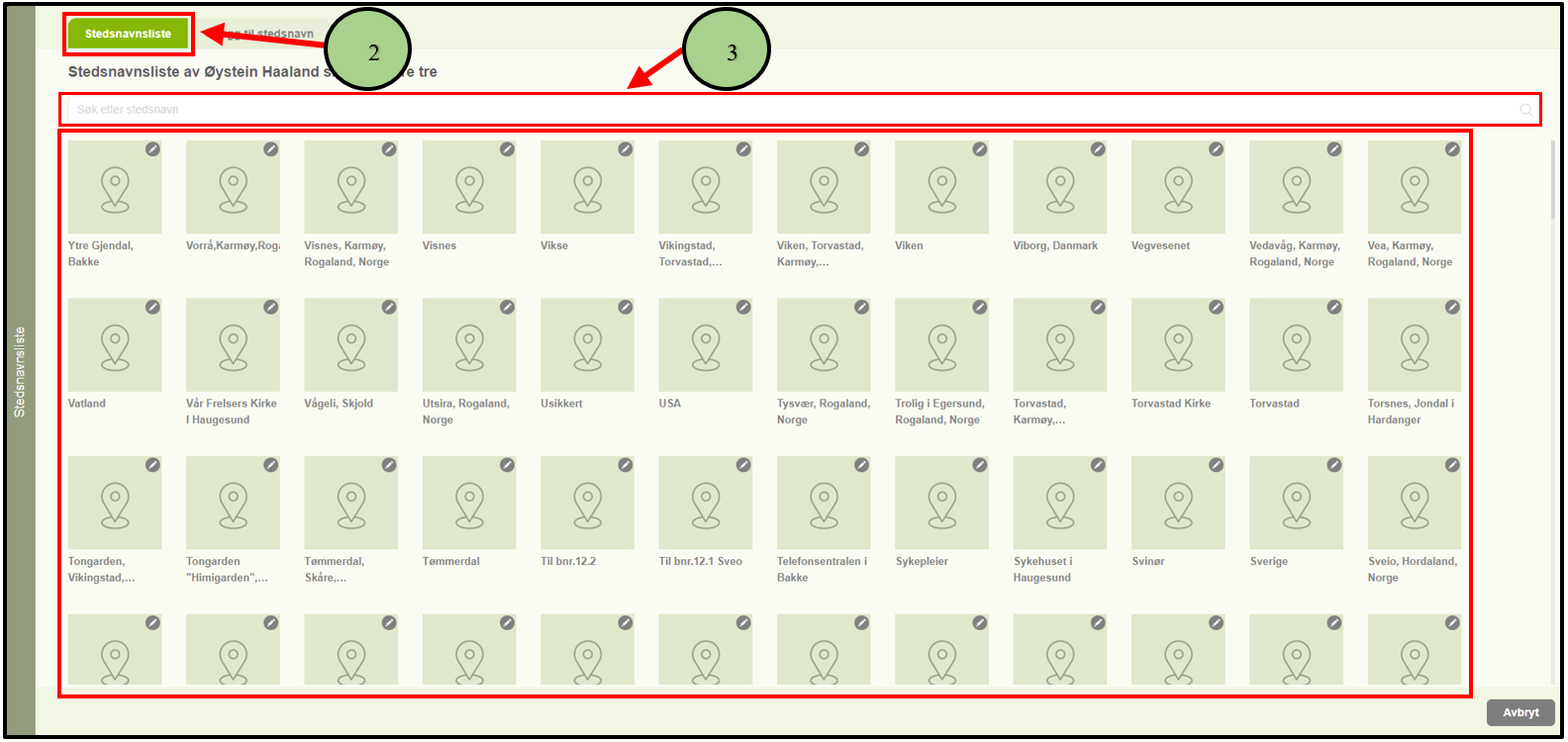Click the edit pencil on Ytre Gjendal tile
This screenshot has width=1568, height=742.
(x=152, y=149)
